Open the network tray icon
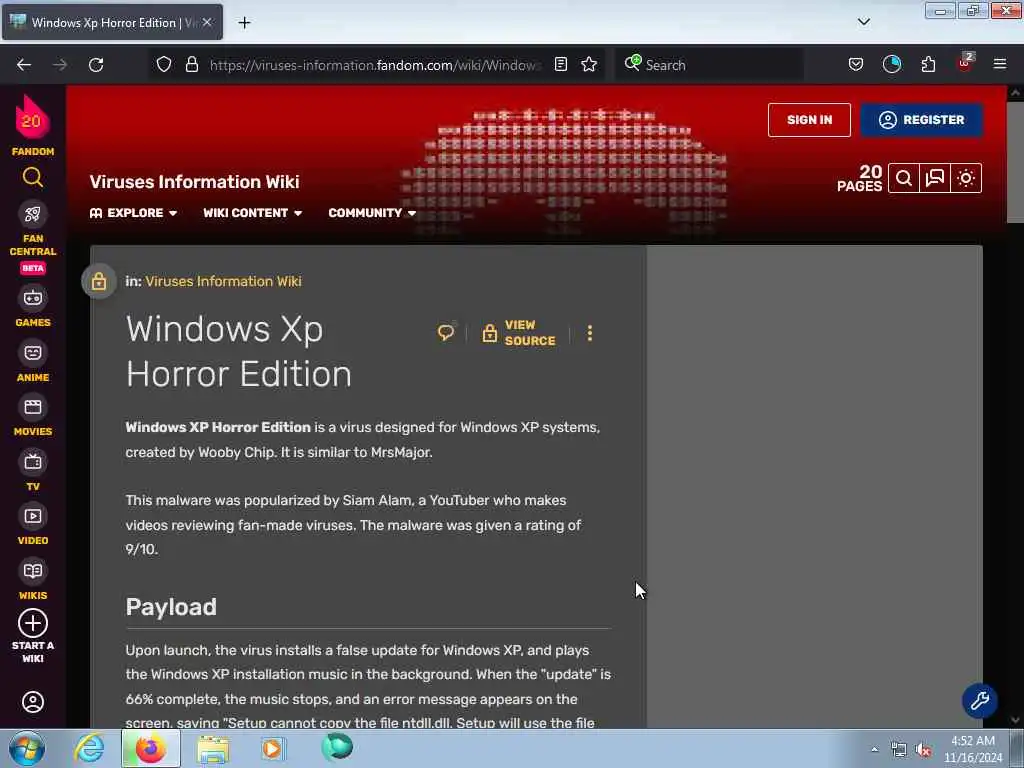1024x768 pixels. [x=899, y=750]
